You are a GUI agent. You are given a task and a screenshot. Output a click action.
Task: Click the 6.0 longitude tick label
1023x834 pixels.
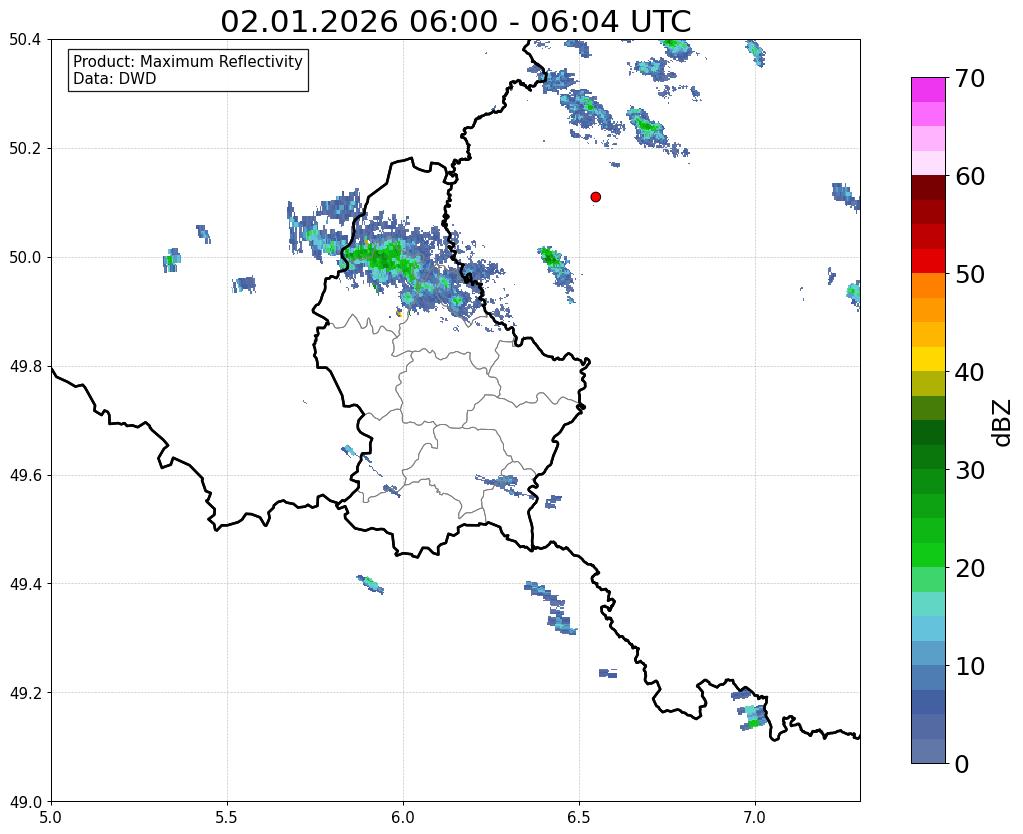click(x=403, y=818)
